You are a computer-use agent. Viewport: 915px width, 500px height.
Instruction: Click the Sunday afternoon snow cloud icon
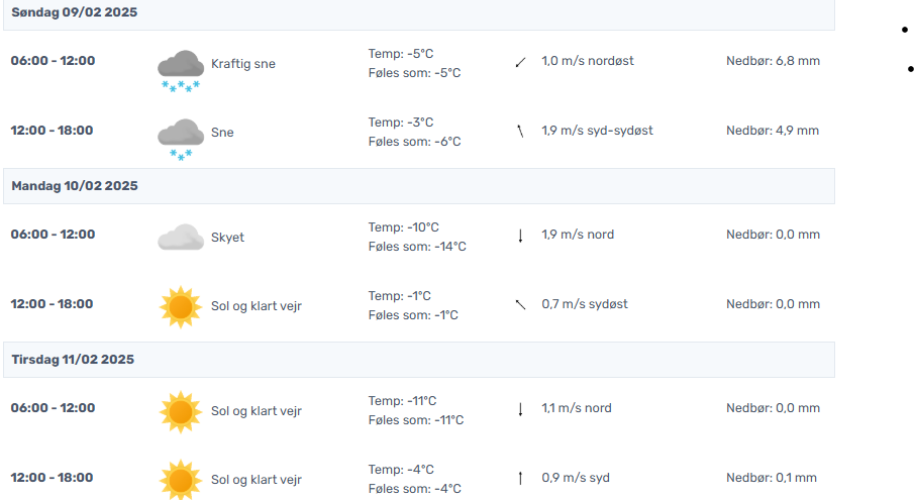(x=180, y=137)
